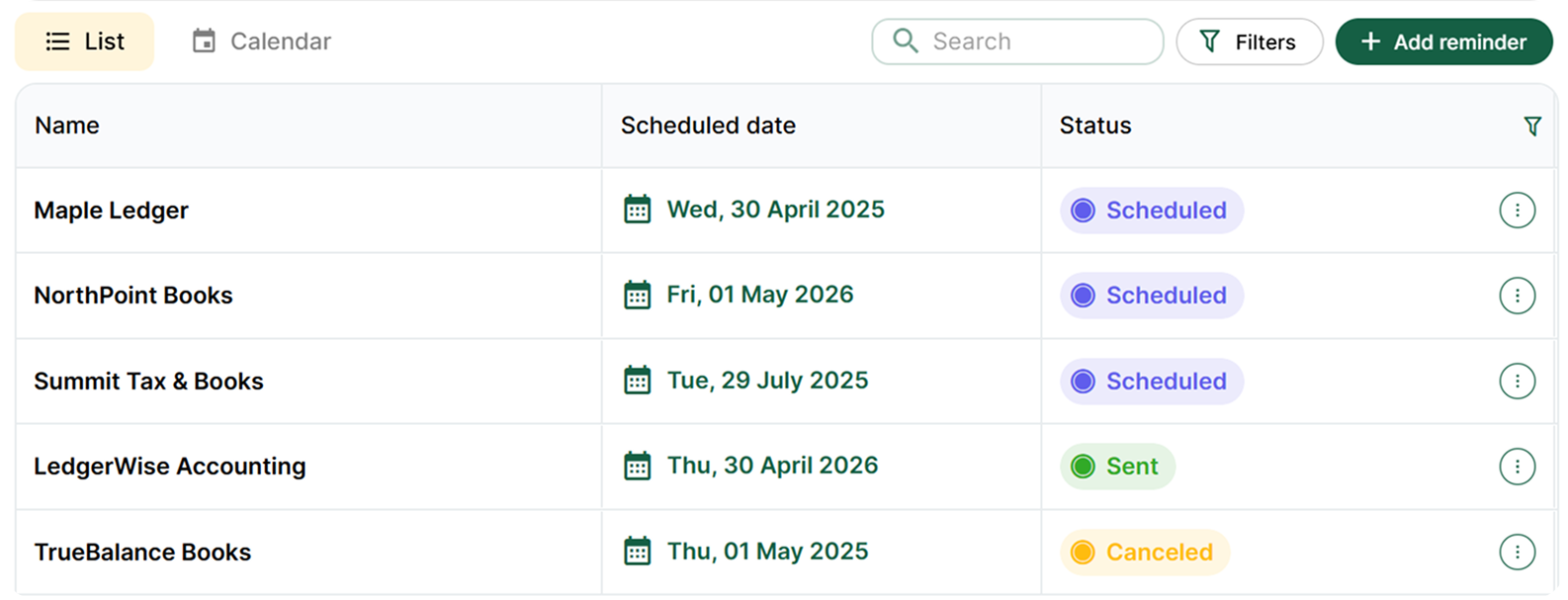Toggle the Canceled status pill for TrueBalance Books
This screenshot has height=600, width=1568.
click(1143, 552)
